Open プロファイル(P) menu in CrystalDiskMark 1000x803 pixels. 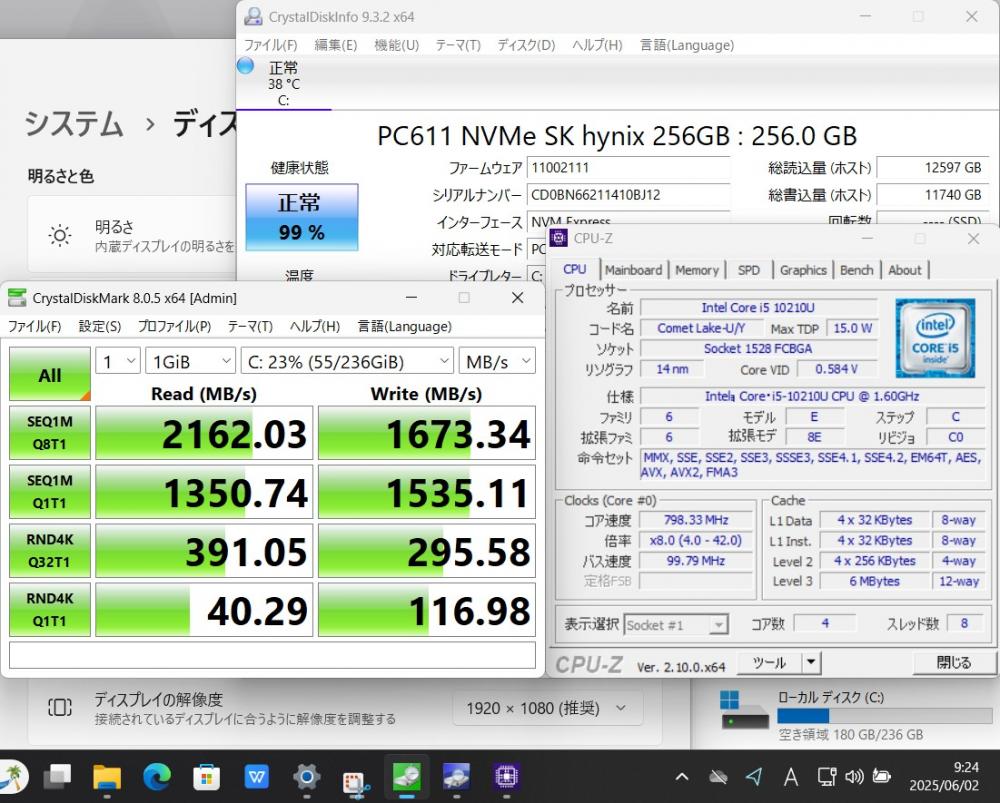point(175,327)
